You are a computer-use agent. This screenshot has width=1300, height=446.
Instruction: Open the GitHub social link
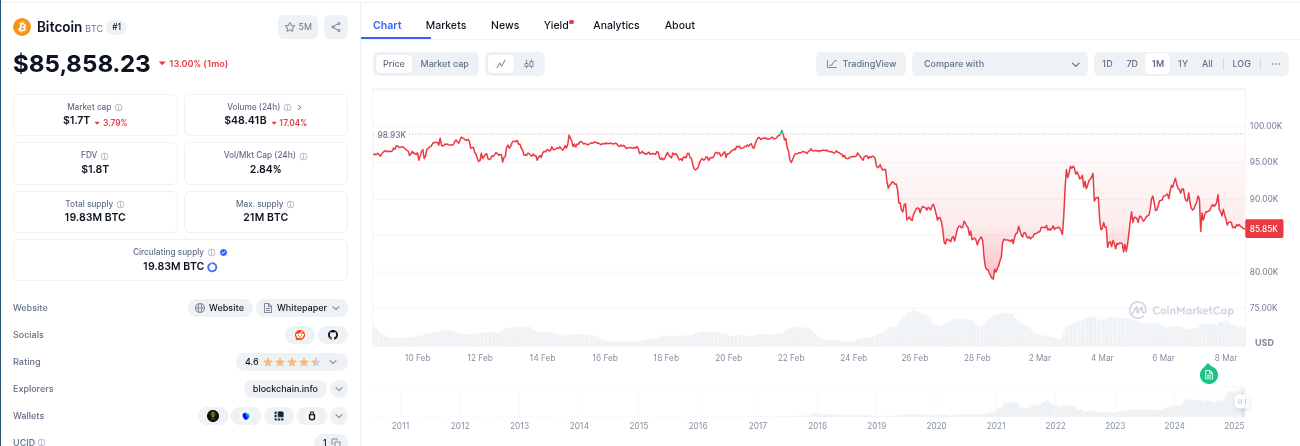pyautogui.click(x=333, y=335)
